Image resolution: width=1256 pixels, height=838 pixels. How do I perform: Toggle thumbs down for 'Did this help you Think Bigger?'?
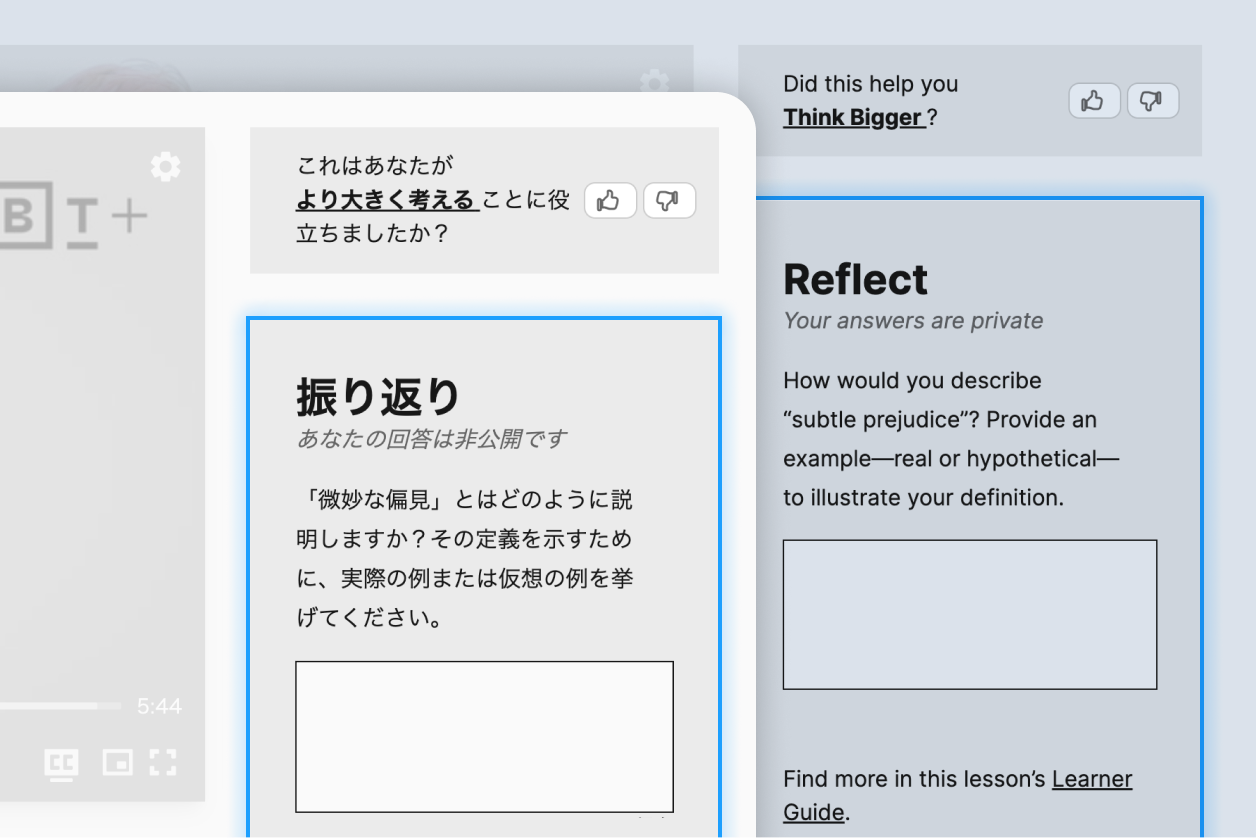click(1152, 100)
